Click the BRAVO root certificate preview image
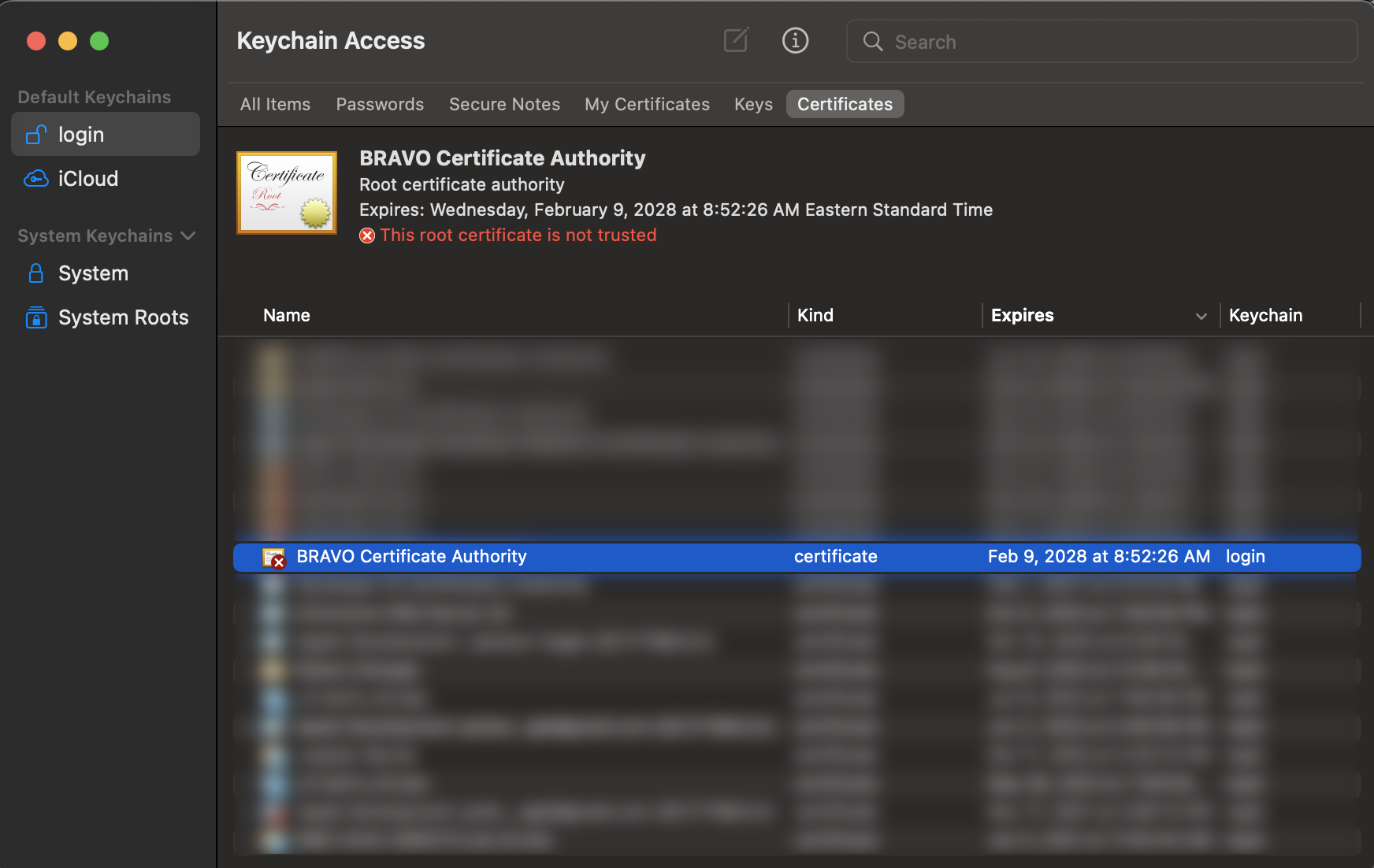The width and height of the screenshot is (1374, 868). [x=286, y=192]
